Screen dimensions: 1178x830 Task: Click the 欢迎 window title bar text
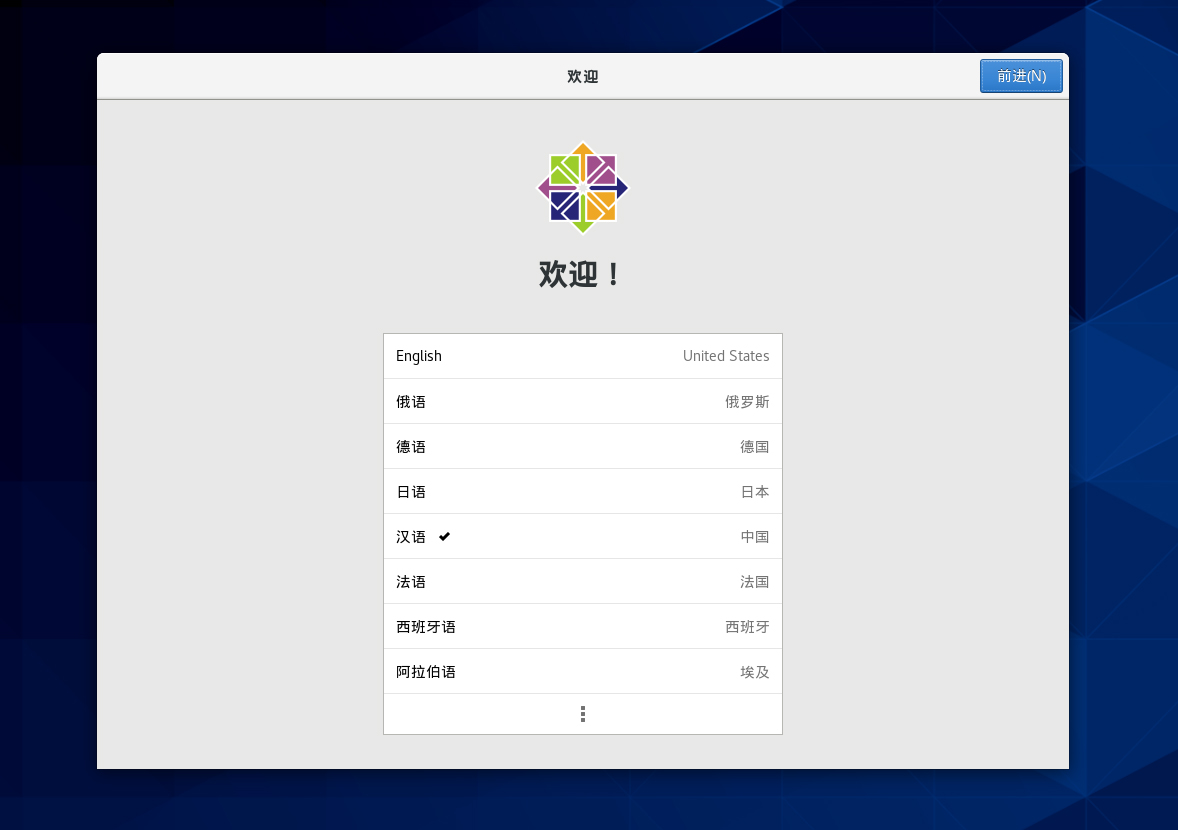tap(583, 77)
